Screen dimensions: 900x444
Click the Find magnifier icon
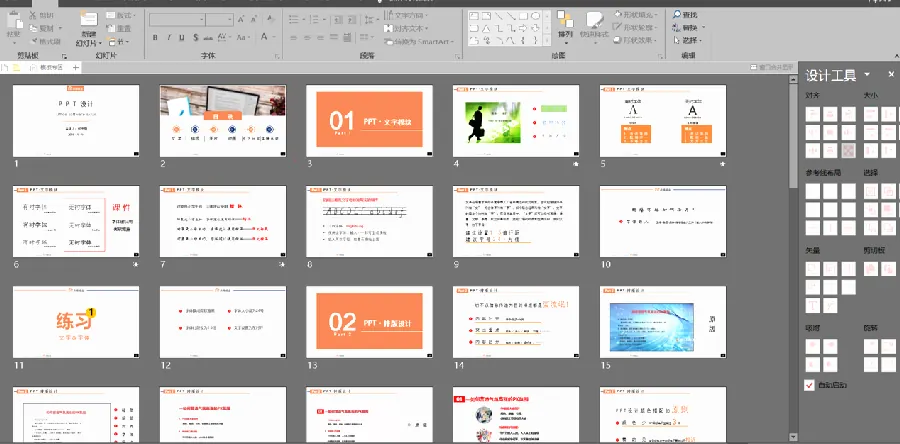click(x=677, y=14)
